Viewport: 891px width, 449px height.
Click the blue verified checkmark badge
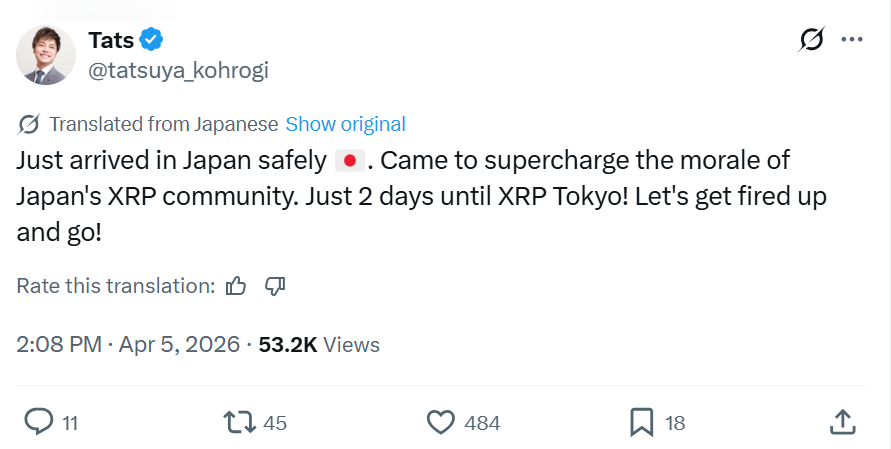click(152, 40)
